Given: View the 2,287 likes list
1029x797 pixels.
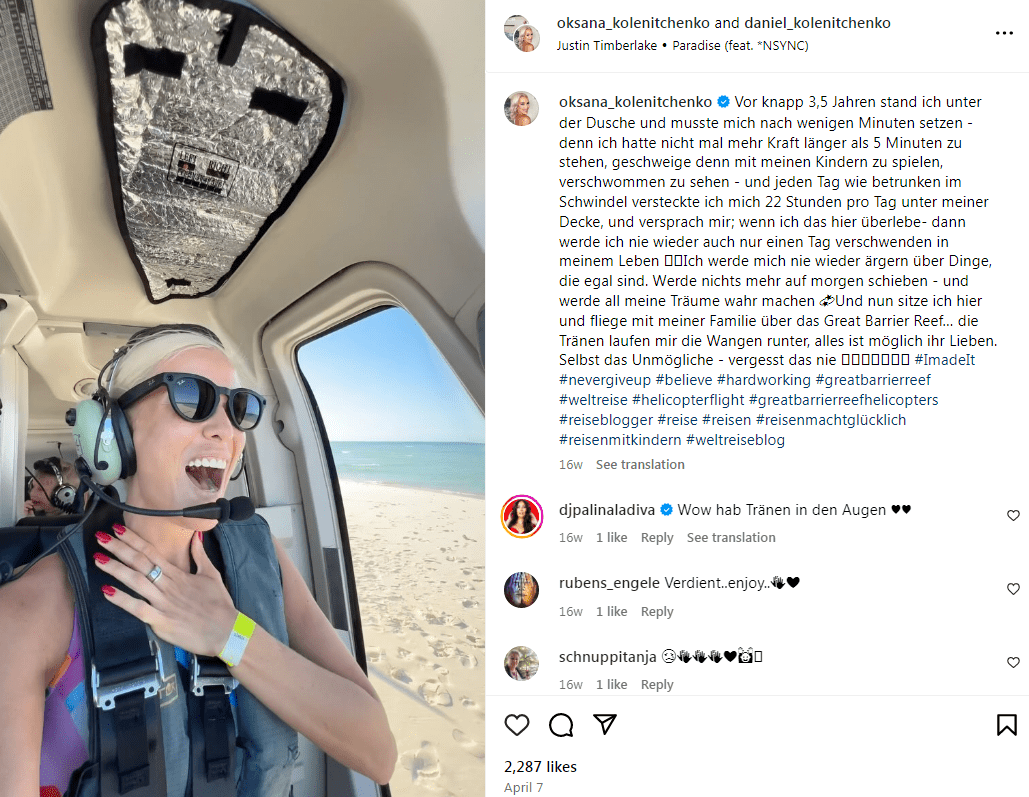Looking at the screenshot, I should pyautogui.click(x=540, y=767).
